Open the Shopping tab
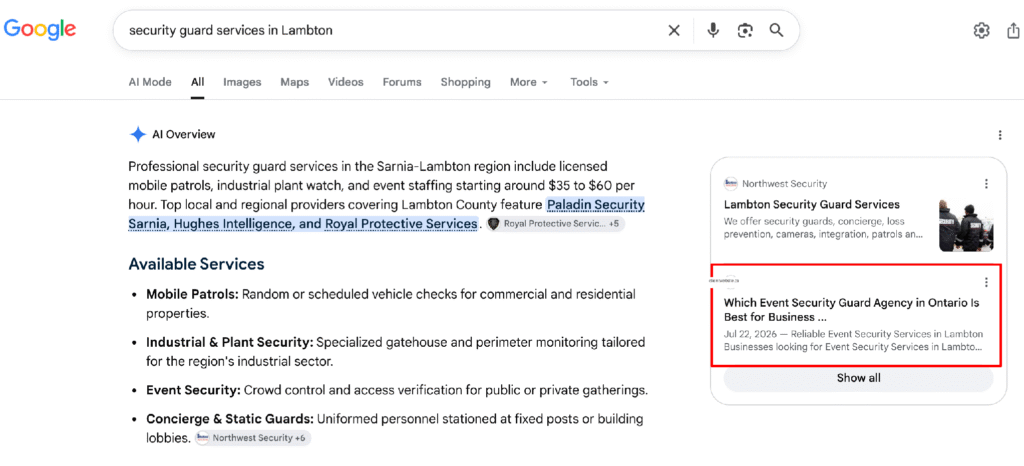This screenshot has width=1024, height=466. [x=466, y=82]
